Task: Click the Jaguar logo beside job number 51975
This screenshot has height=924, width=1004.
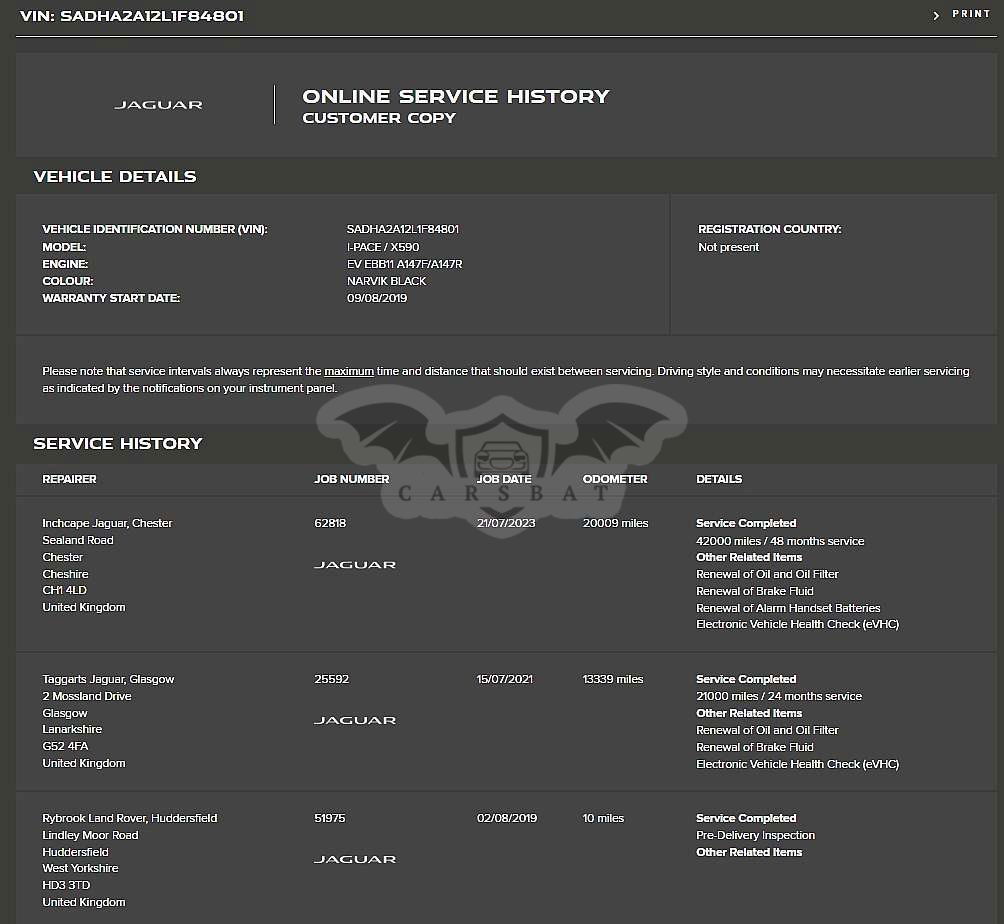Action: pos(354,859)
